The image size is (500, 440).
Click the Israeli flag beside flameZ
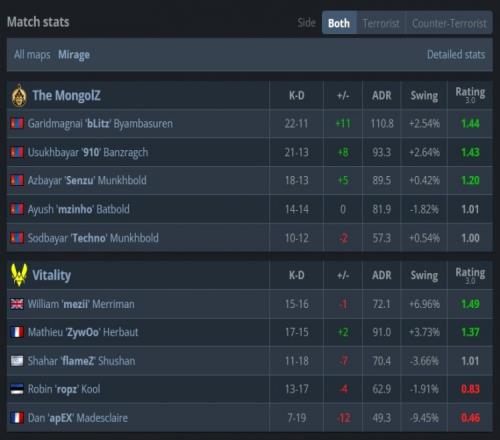point(17,361)
